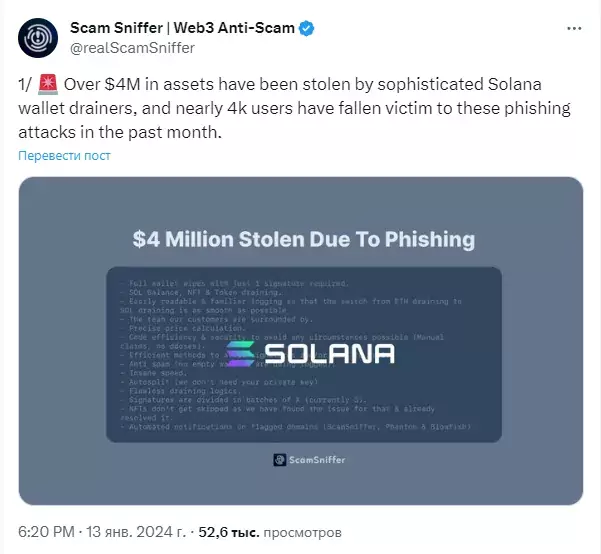Click the blue verified badge
This screenshot has height=554, width=601.
[x=306, y=28]
